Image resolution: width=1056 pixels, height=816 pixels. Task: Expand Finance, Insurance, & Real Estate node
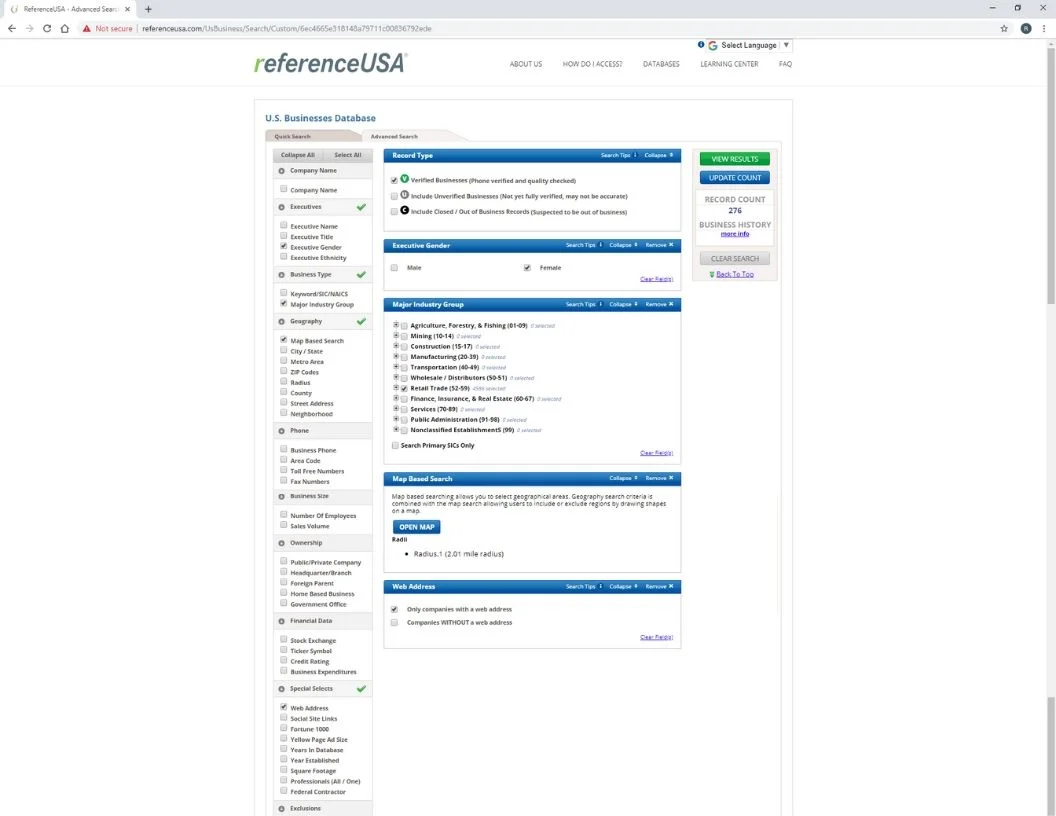(x=396, y=398)
